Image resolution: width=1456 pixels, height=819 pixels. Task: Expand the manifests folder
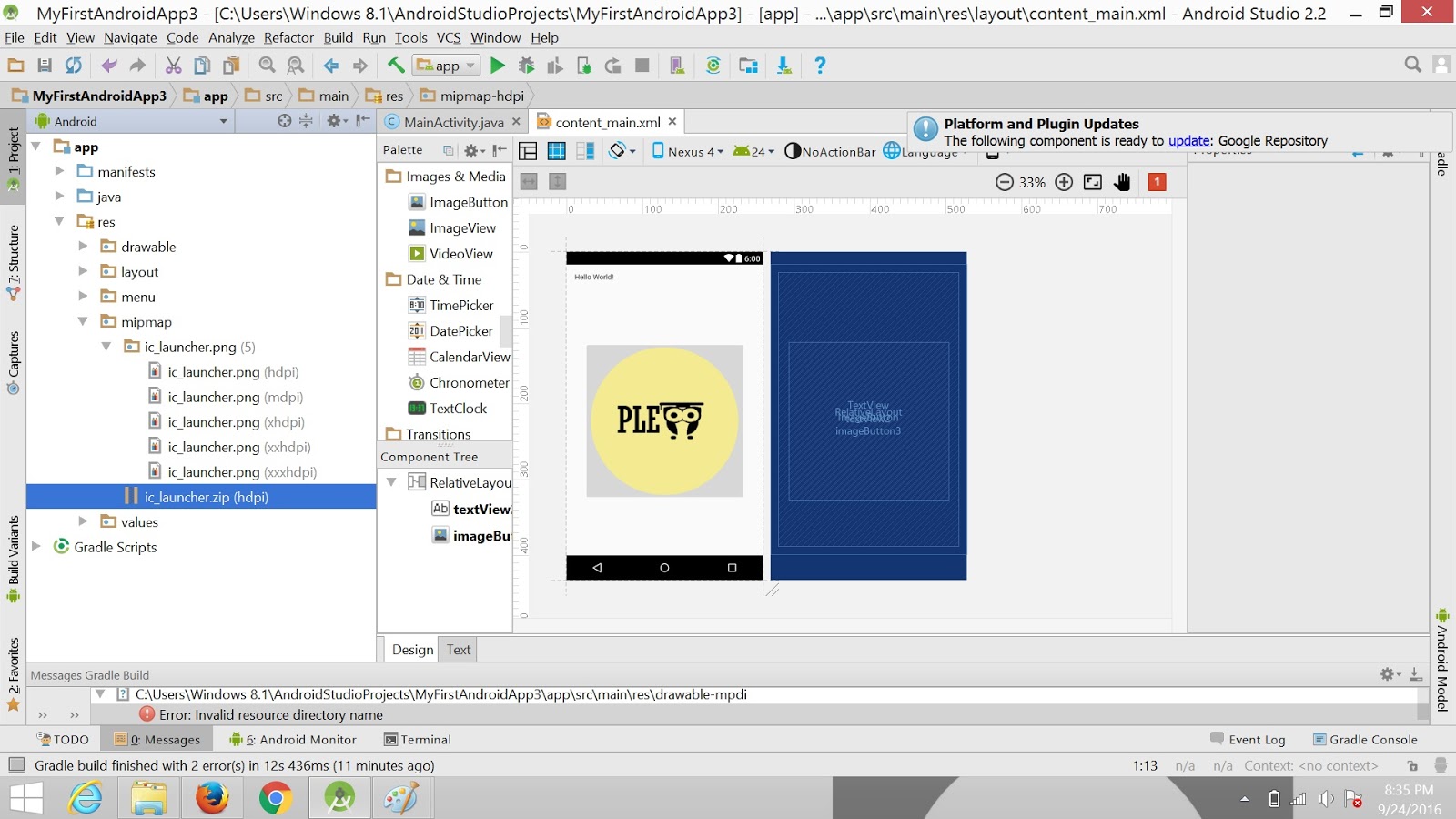point(59,171)
